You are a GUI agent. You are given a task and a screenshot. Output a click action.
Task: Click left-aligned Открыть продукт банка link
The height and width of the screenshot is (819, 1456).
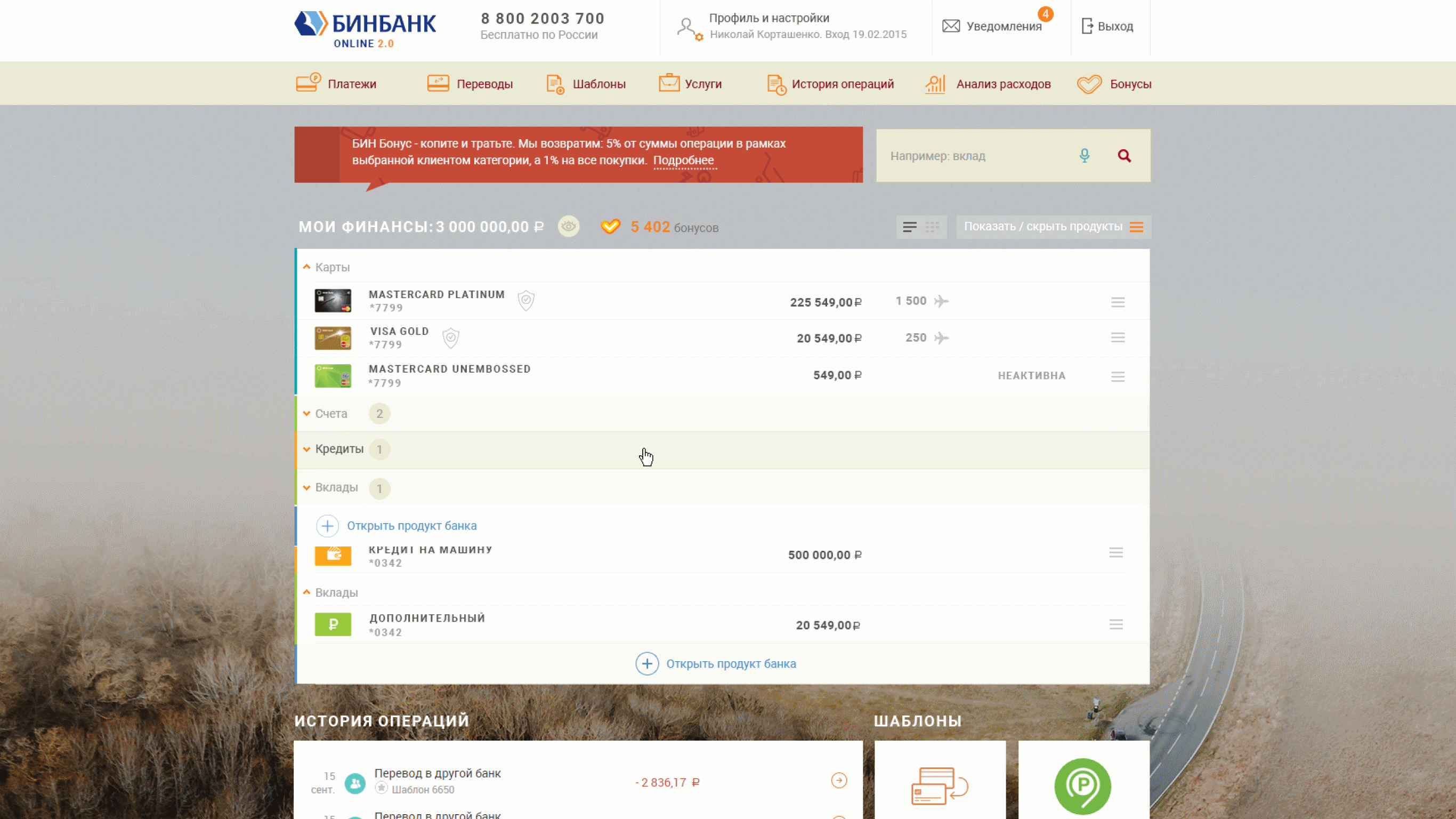point(411,525)
